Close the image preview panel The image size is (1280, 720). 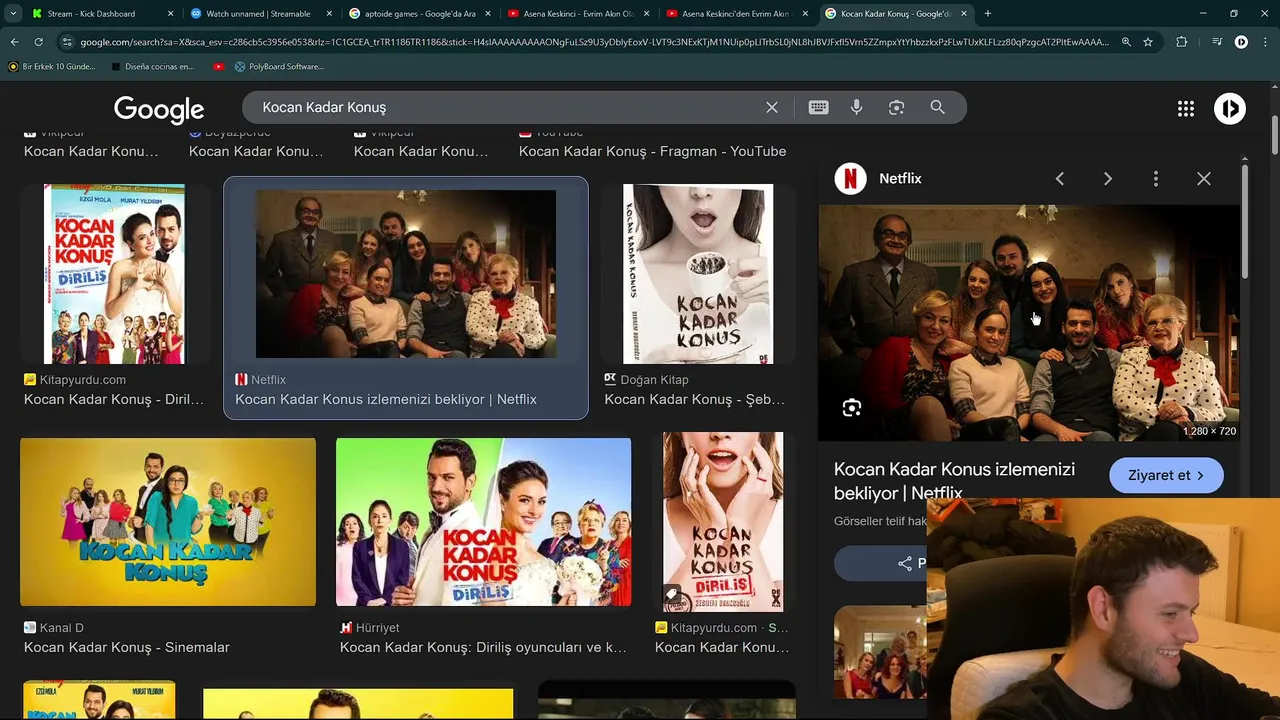(1204, 178)
